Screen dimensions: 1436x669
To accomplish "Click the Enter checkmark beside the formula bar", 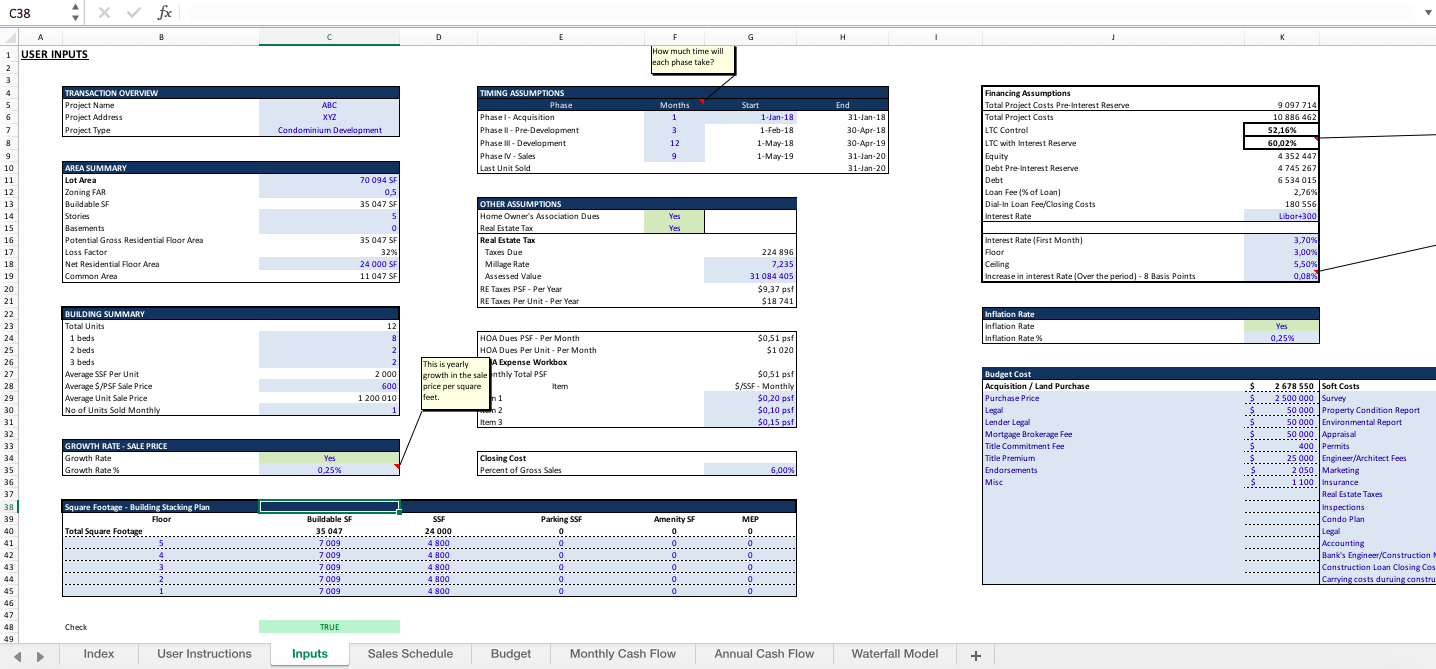I will pyautogui.click(x=133, y=12).
